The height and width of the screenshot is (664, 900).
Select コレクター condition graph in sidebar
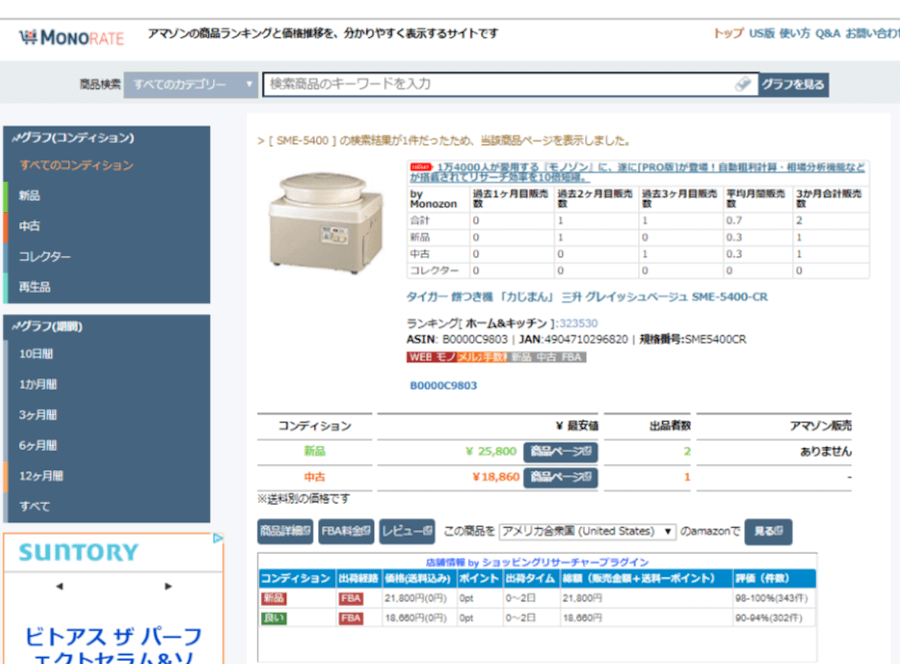tap(44, 257)
